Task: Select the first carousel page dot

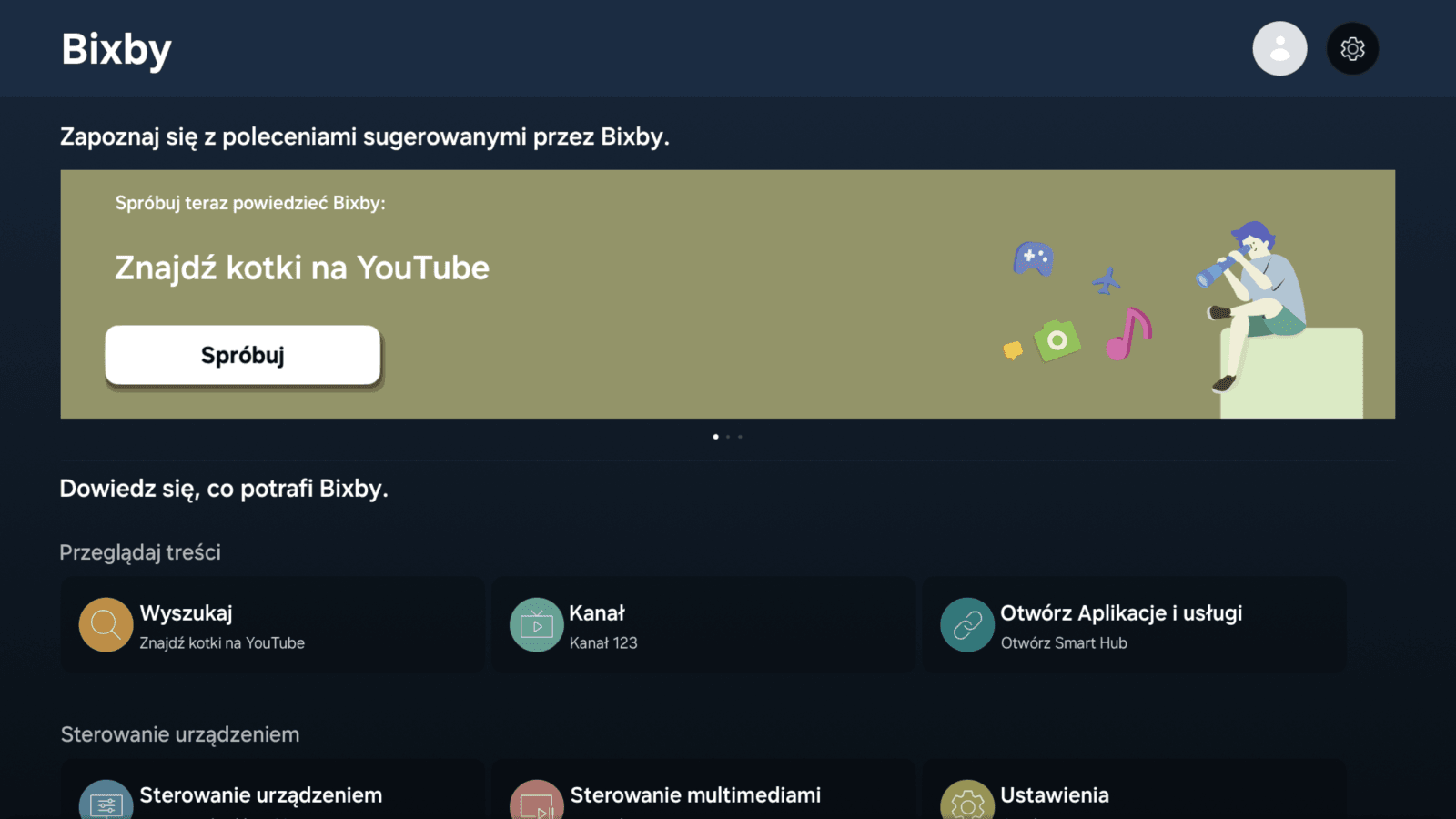Action: [715, 437]
